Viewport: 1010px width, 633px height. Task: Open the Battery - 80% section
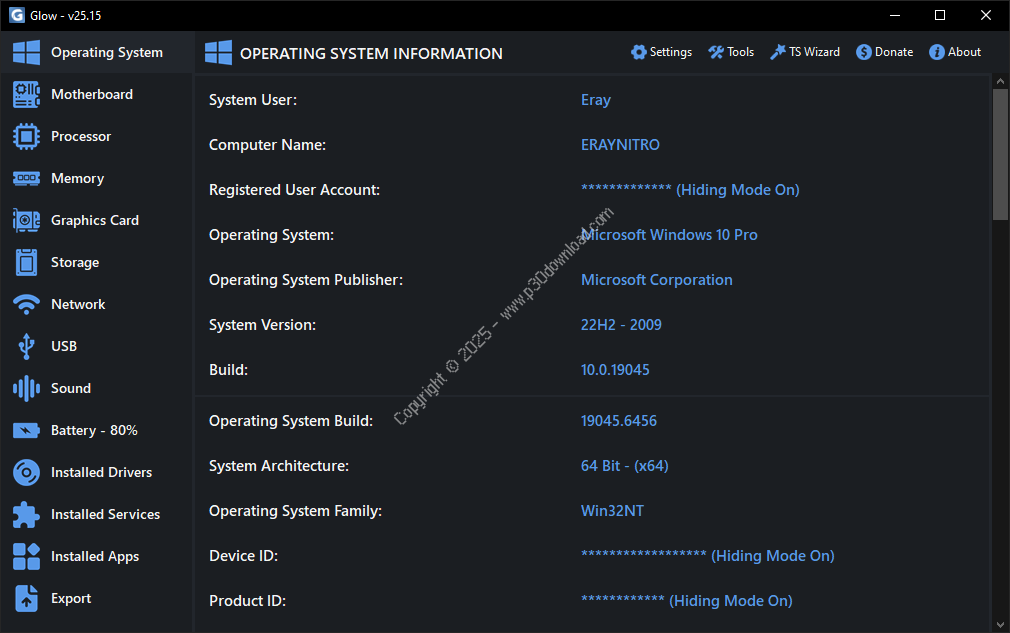94,430
